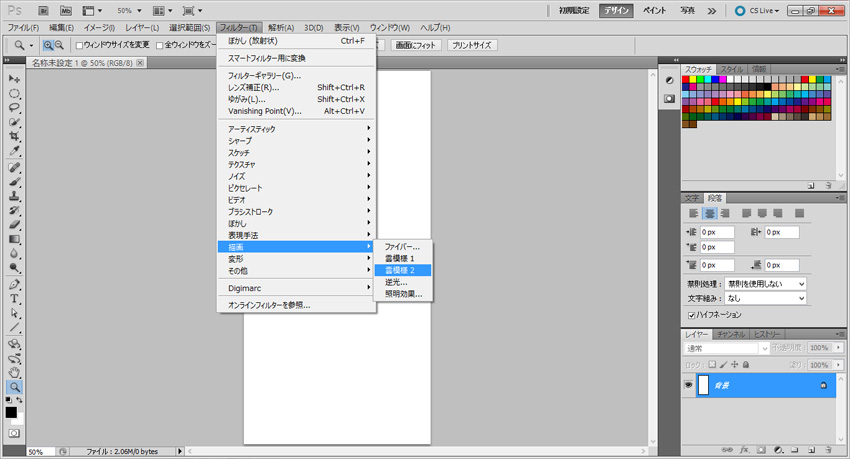Click the left indent input field

click(717, 232)
